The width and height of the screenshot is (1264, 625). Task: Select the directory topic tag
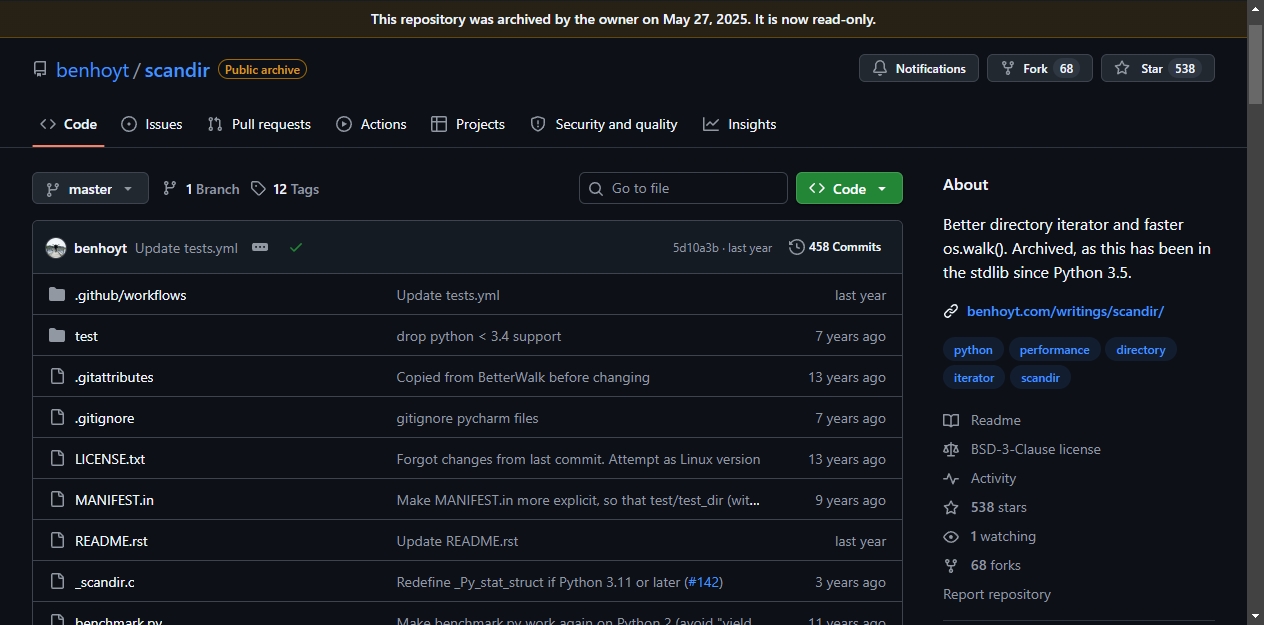tap(1141, 350)
